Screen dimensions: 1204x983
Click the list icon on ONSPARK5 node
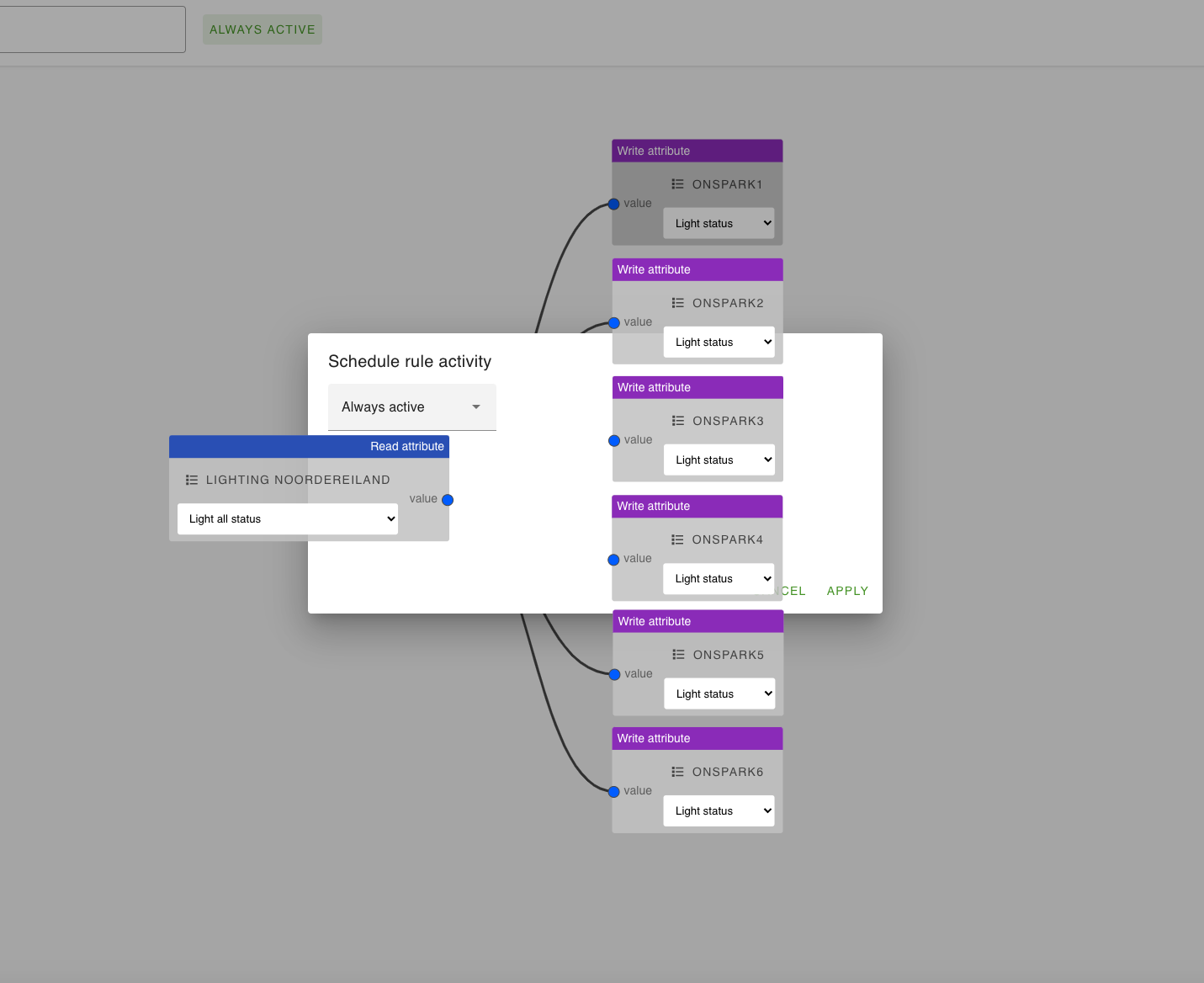[676, 654]
